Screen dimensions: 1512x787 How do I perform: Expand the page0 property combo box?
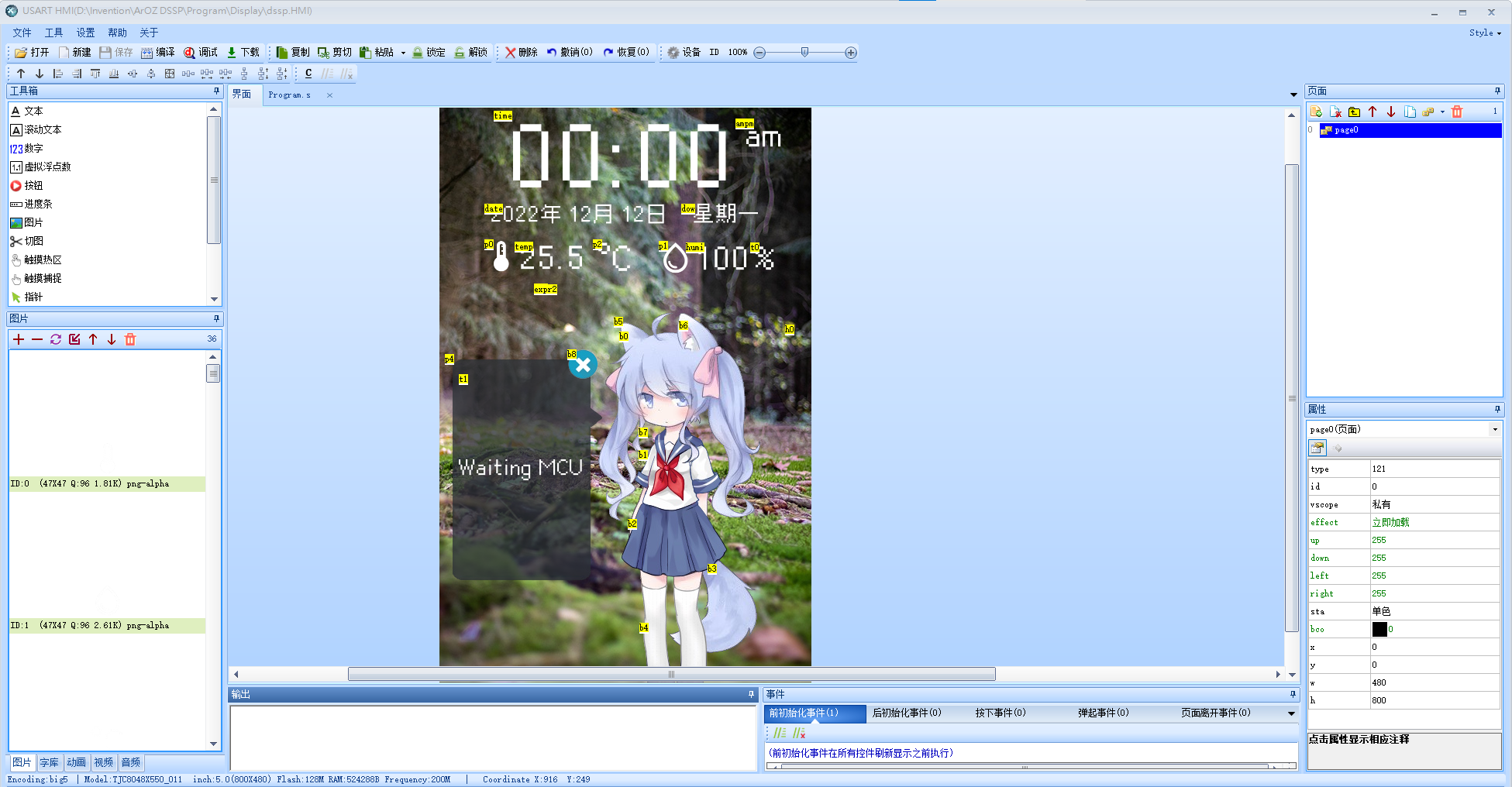tap(1494, 428)
